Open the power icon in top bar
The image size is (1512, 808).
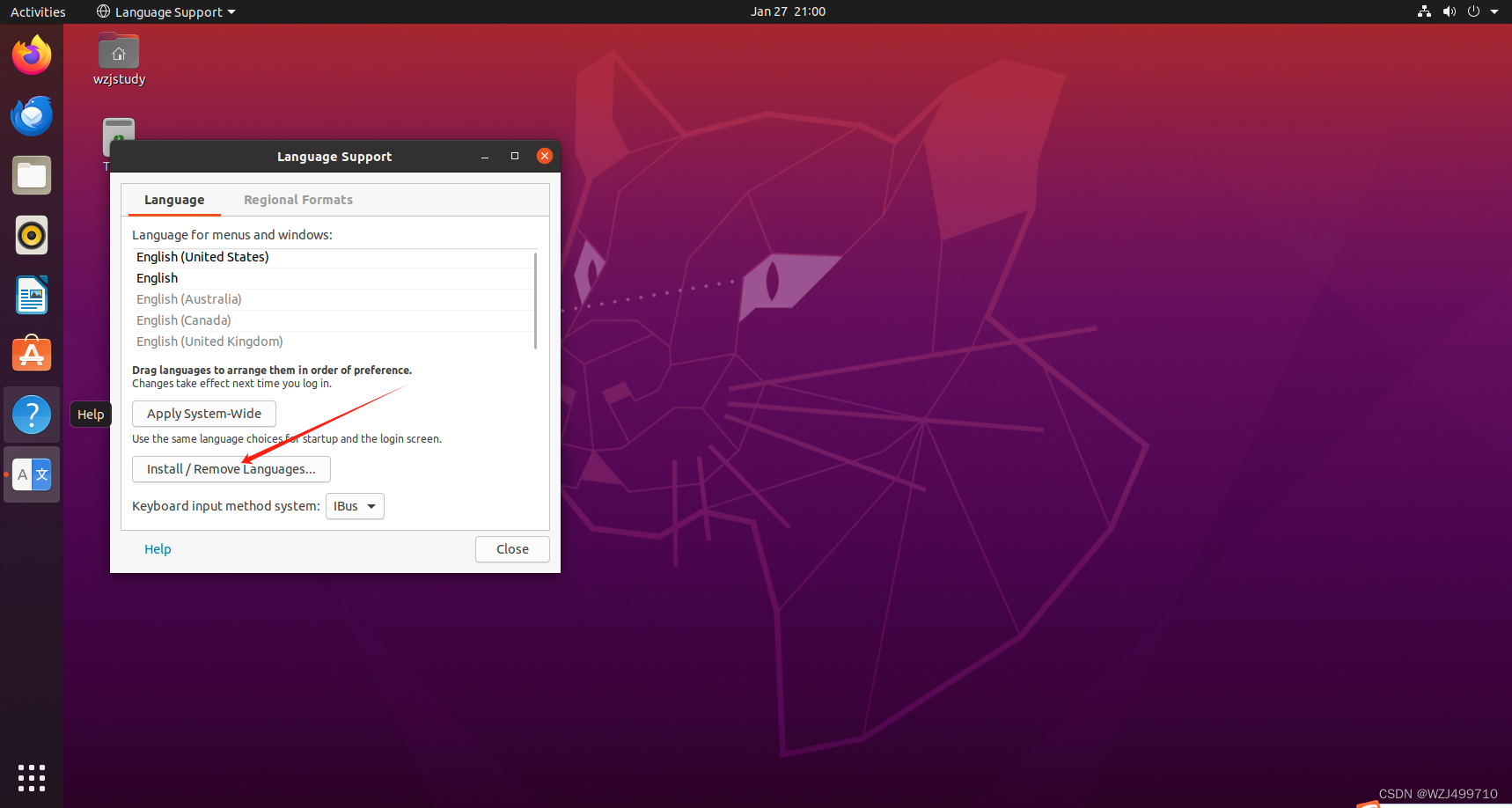click(x=1473, y=11)
